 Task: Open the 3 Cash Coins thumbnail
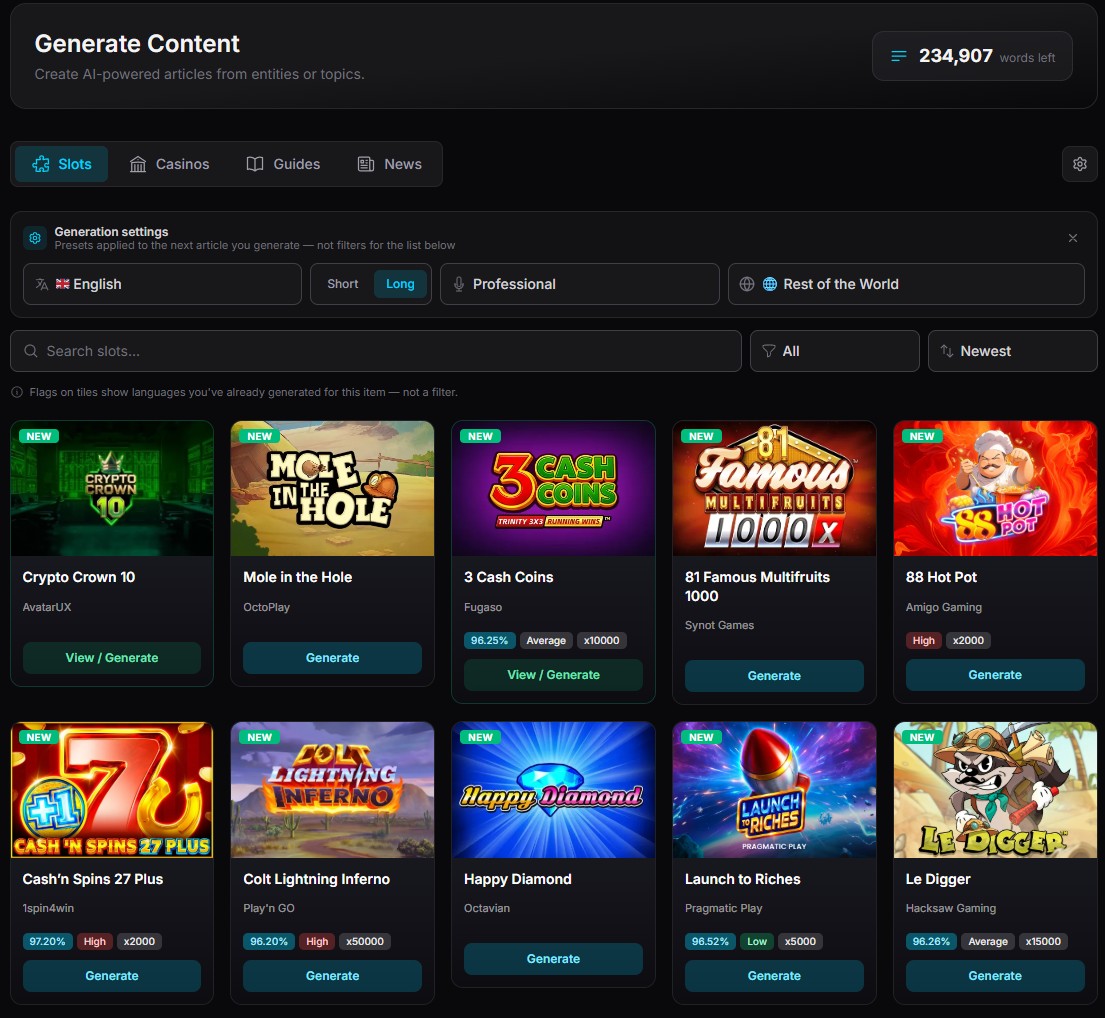553,488
